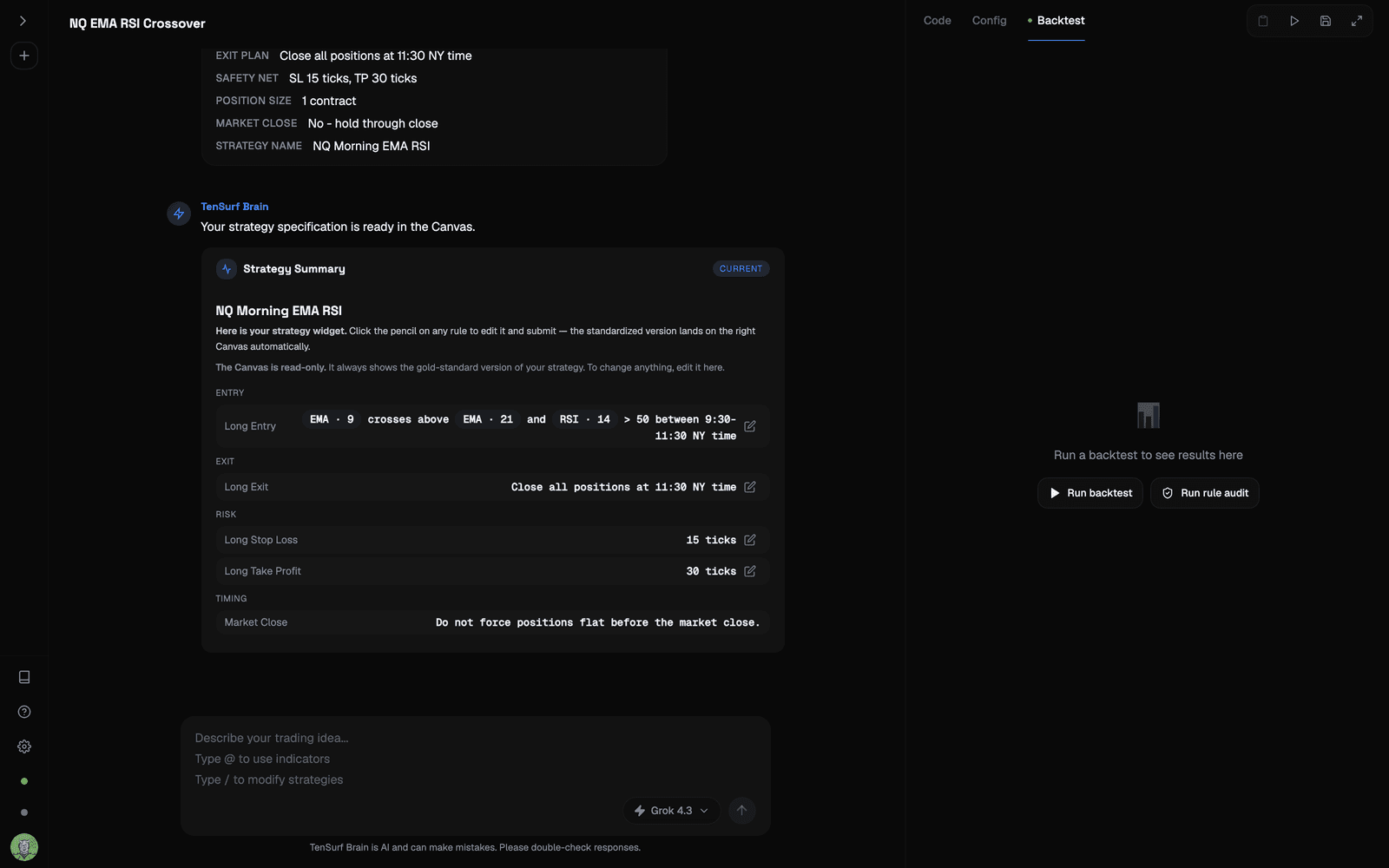This screenshot has height=868, width=1389.
Task: Click the POSITION SIZE 1 contract text
Action: tap(329, 101)
